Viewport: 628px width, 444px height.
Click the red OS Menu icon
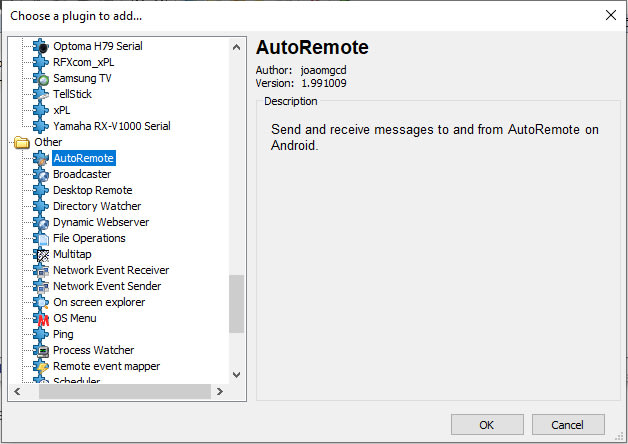[x=41, y=318]
